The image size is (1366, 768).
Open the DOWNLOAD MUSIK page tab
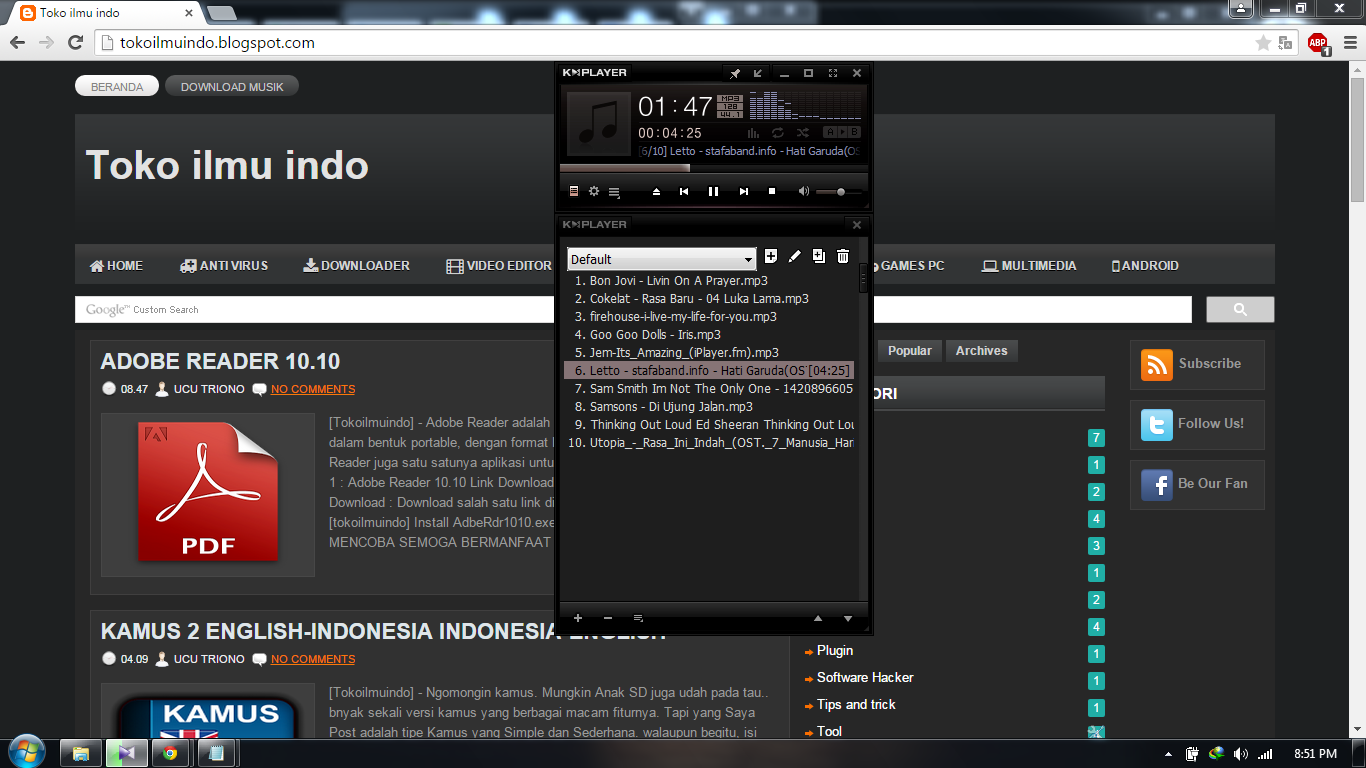(232, 87)
